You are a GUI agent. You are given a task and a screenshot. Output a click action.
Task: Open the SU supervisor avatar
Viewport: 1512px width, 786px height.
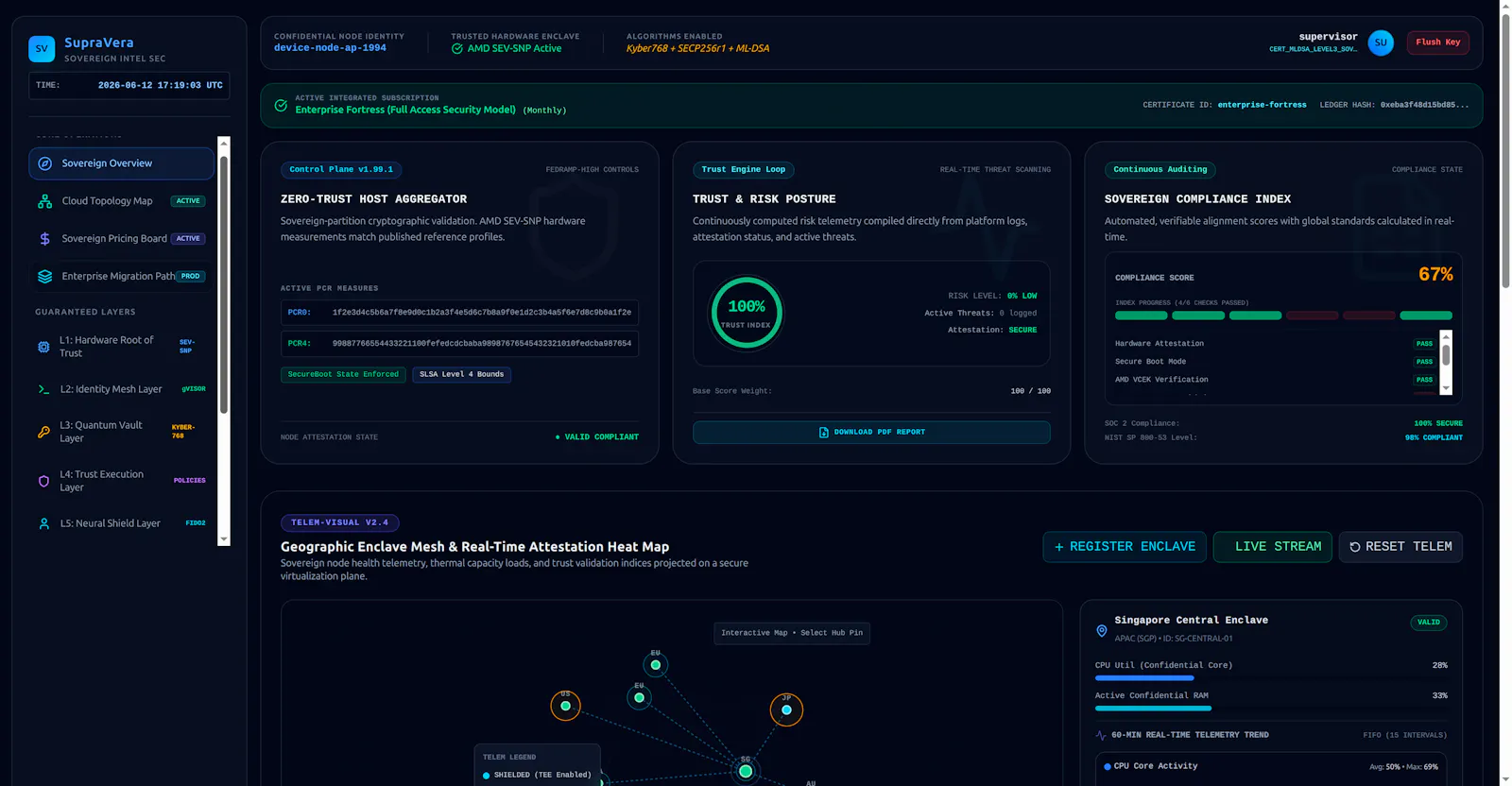[x=1381, y=43]
